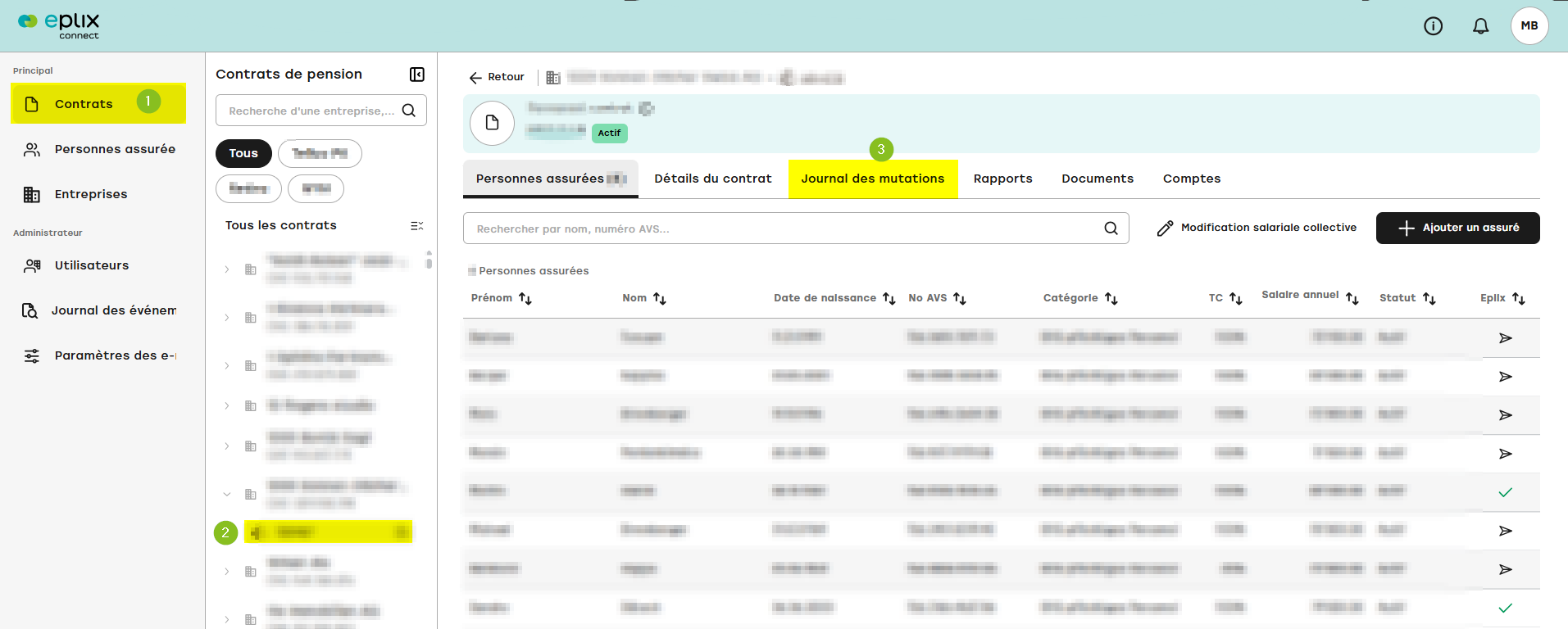Open the MB user avatar menu
Viewport: 1568px width, 629px height.
pyautogui.click(x=1529, y=26)
